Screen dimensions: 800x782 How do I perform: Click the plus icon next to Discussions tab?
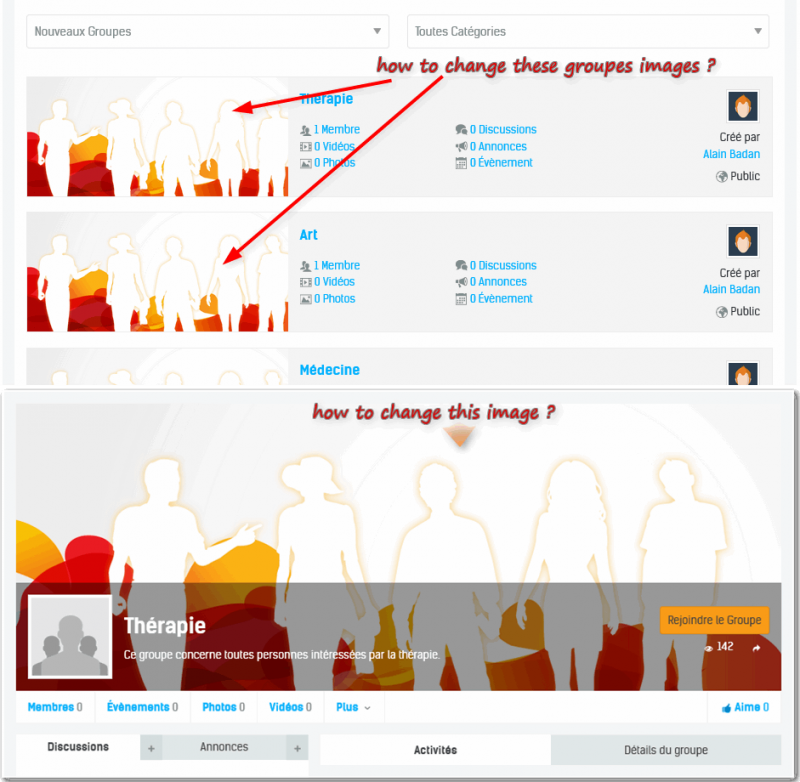151,748
